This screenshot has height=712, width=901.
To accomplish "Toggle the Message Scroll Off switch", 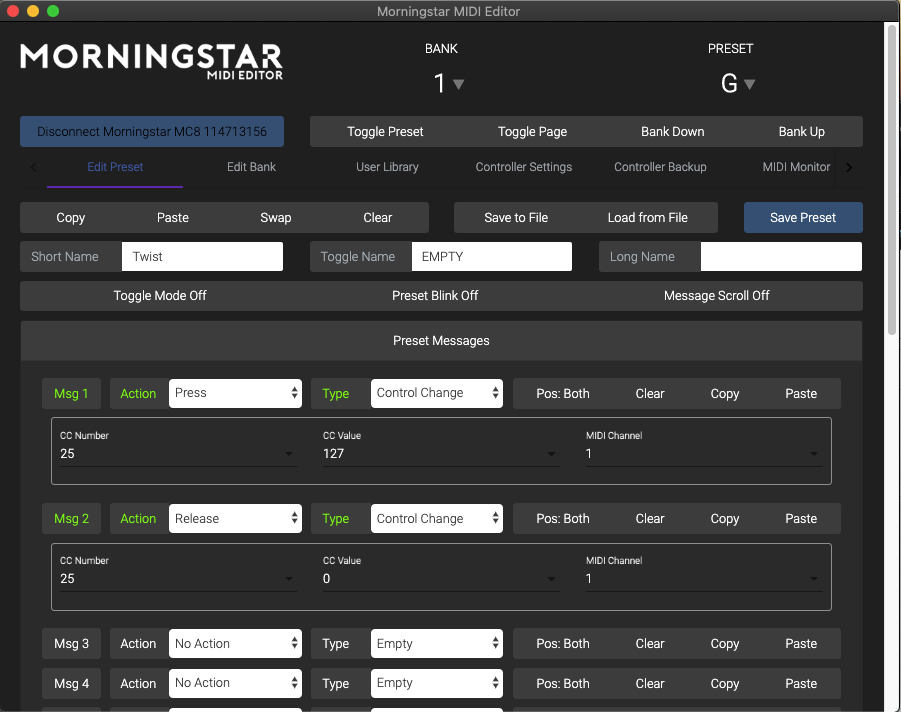I will click(x=716, y=296).
